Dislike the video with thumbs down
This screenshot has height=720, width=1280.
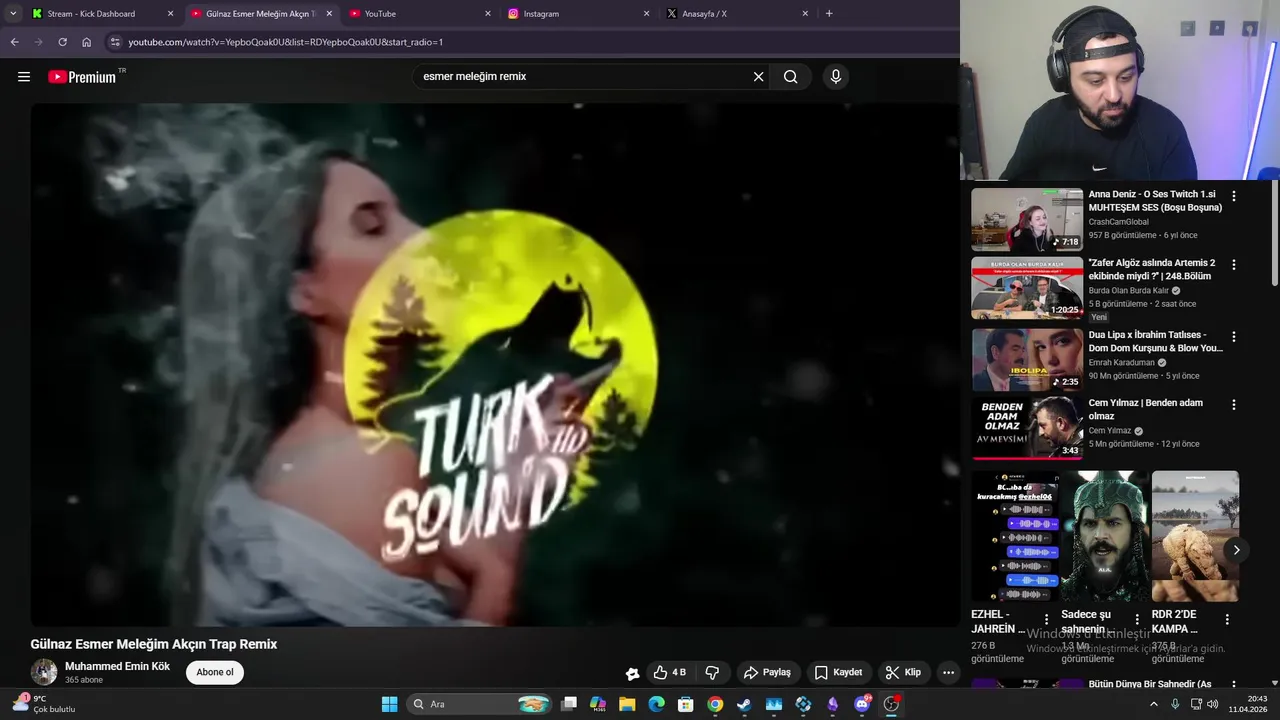click(713, 673)
